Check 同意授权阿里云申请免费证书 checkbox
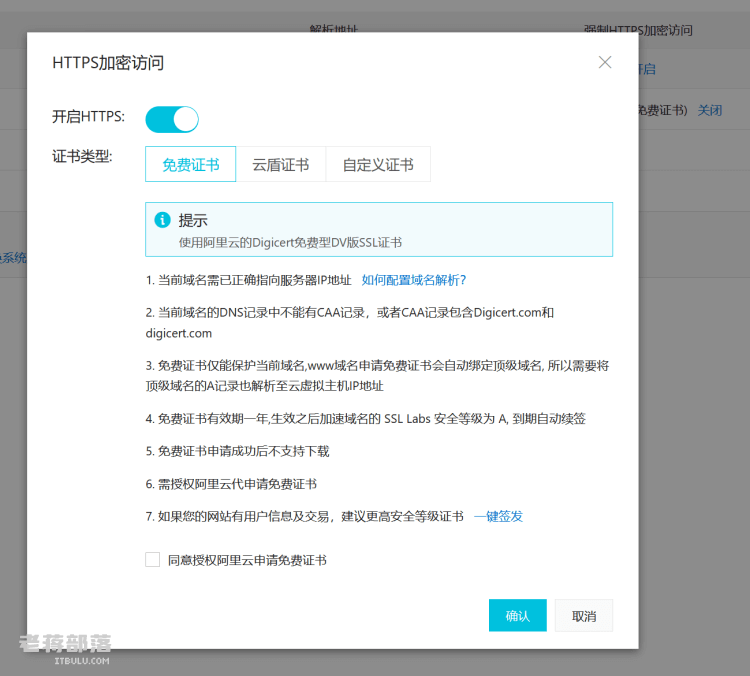 point(153,559)
